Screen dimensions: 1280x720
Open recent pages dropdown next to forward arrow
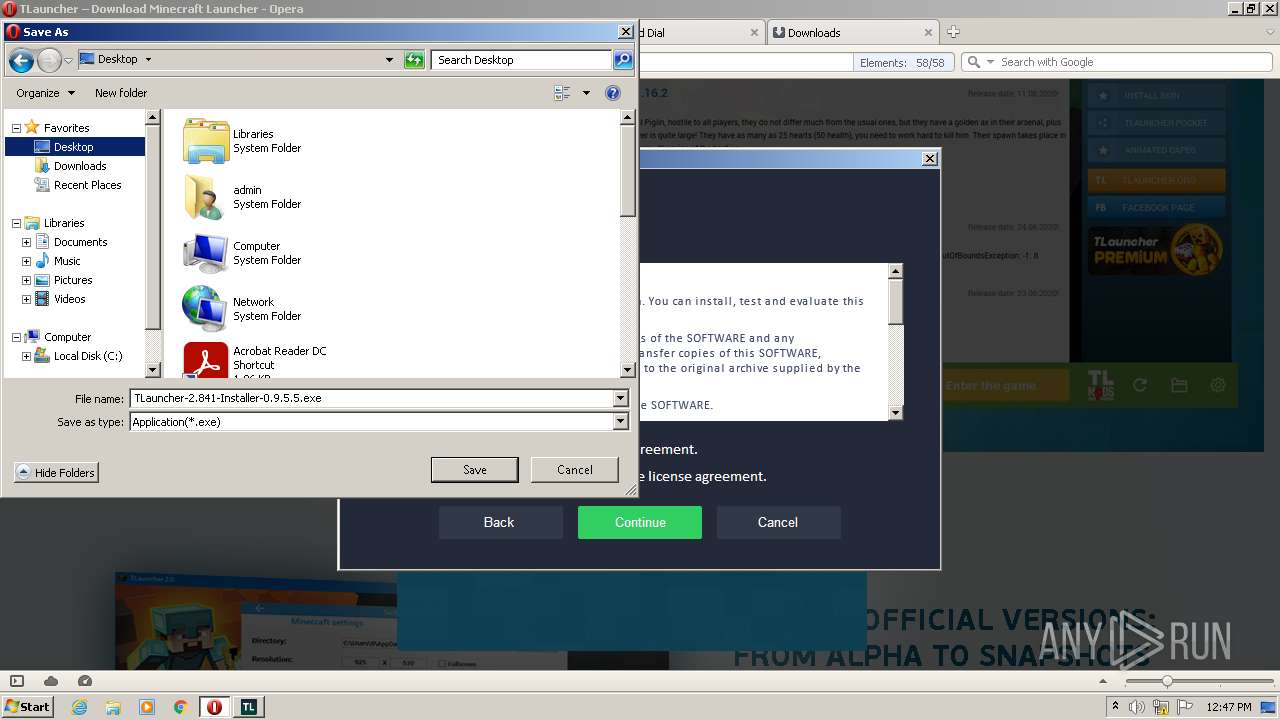point(68,61)
